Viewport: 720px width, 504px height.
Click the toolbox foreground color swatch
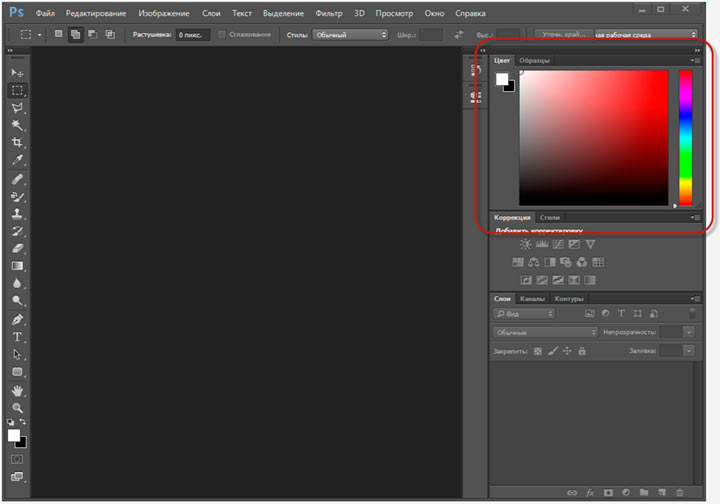(x=14, y=435)
